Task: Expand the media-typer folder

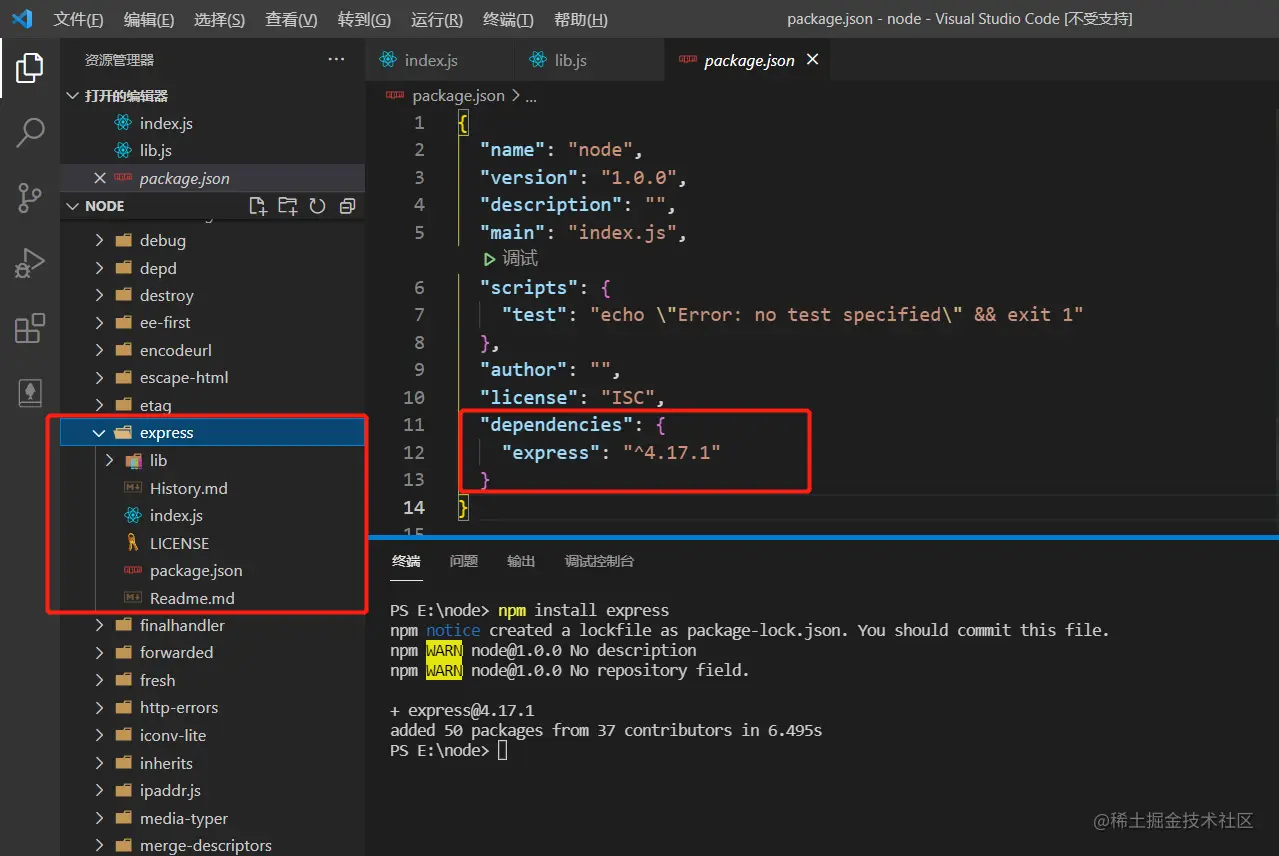Action: pos(99,818)
